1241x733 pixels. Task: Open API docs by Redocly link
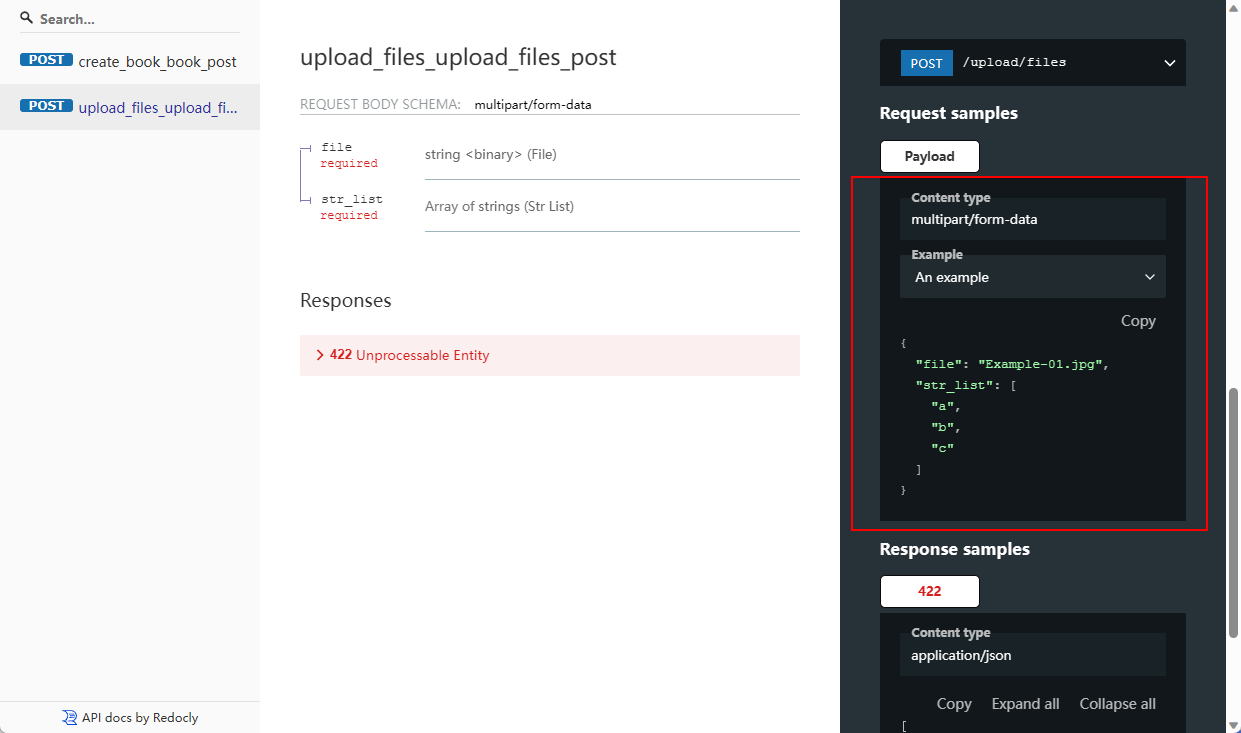[x=139, y=717]
